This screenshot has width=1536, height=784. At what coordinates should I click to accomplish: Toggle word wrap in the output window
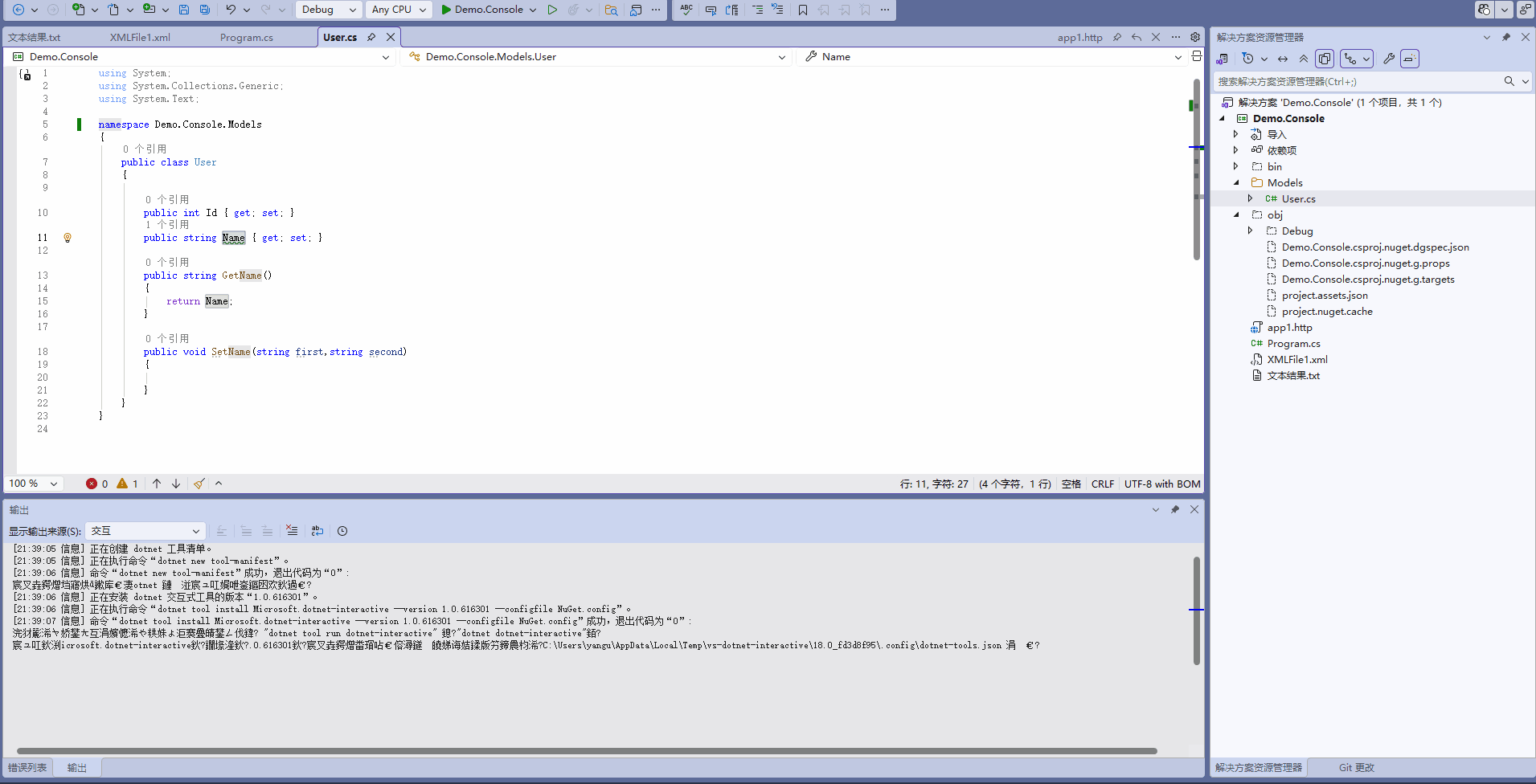click(317, 531)
